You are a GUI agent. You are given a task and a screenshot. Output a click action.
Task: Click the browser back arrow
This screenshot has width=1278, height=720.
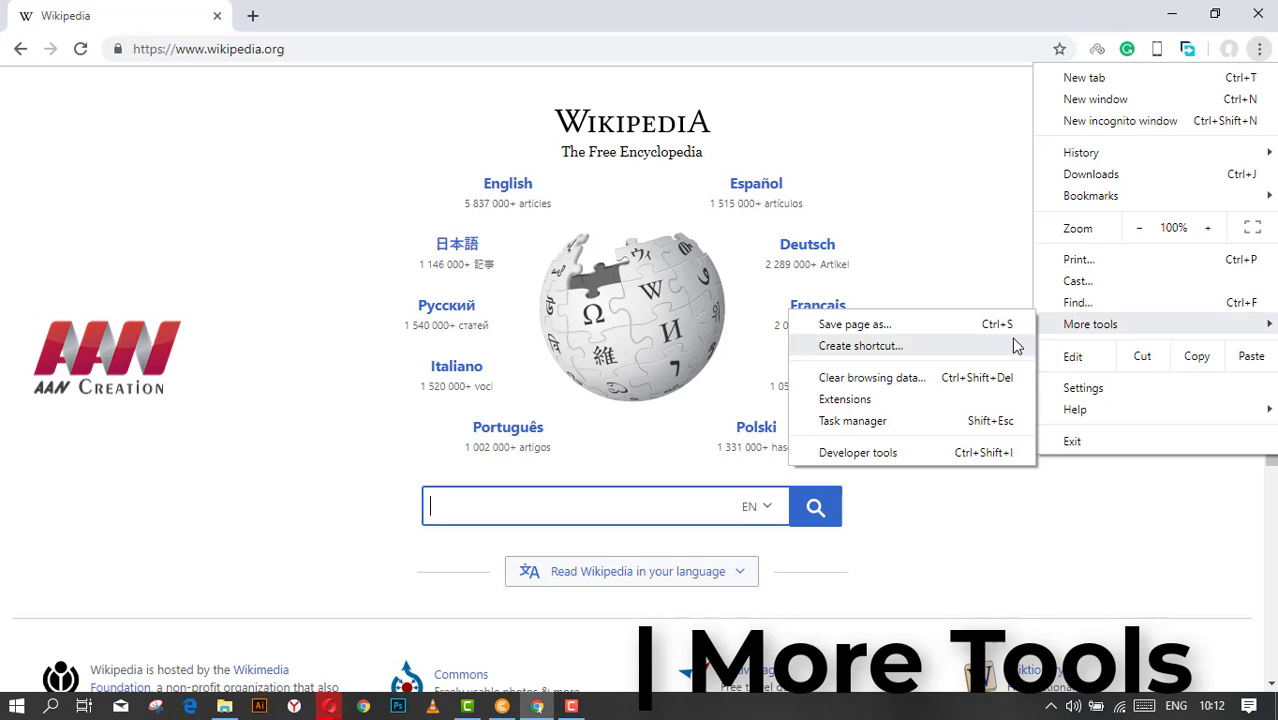pos(21,49)
